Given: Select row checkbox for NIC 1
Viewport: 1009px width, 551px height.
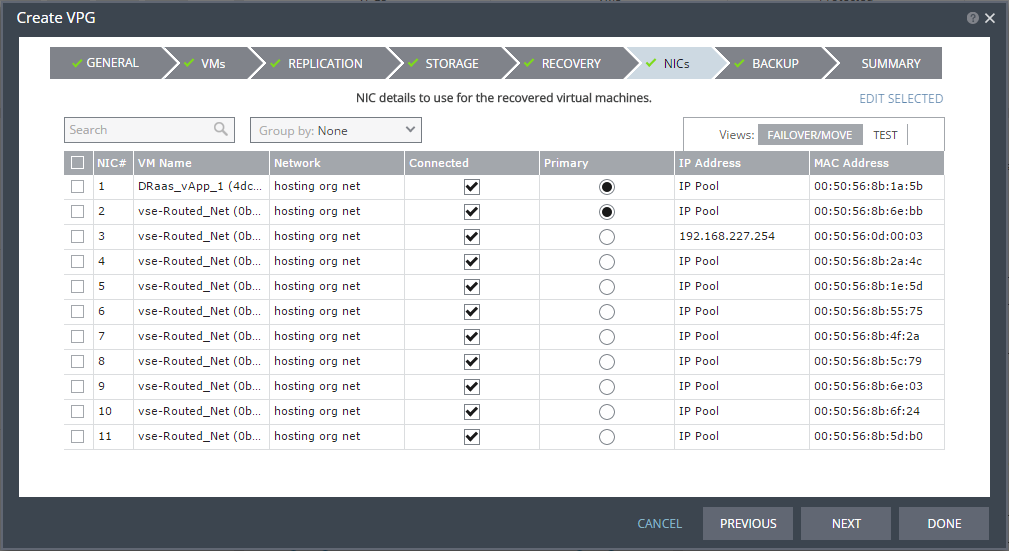Looking at the screenshot, I should pos(78,187).
